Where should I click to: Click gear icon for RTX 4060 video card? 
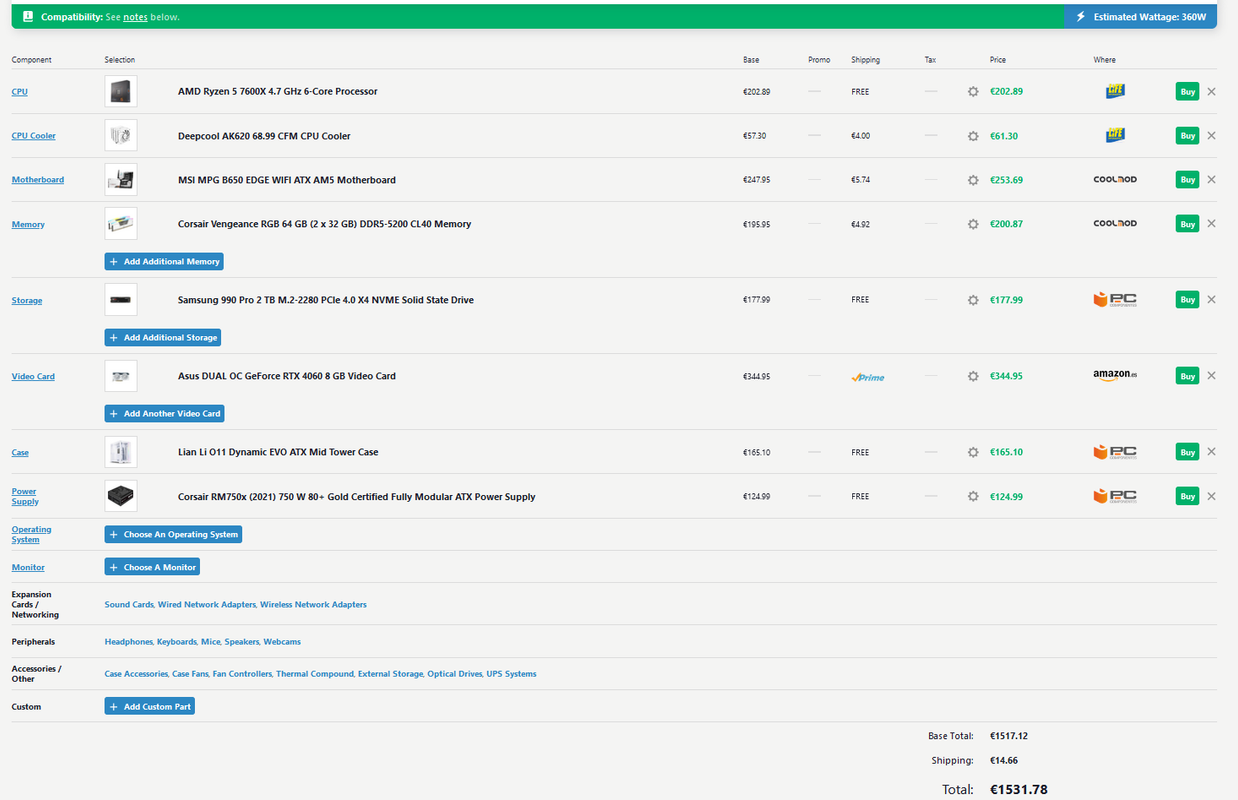[x=973, y=376]
